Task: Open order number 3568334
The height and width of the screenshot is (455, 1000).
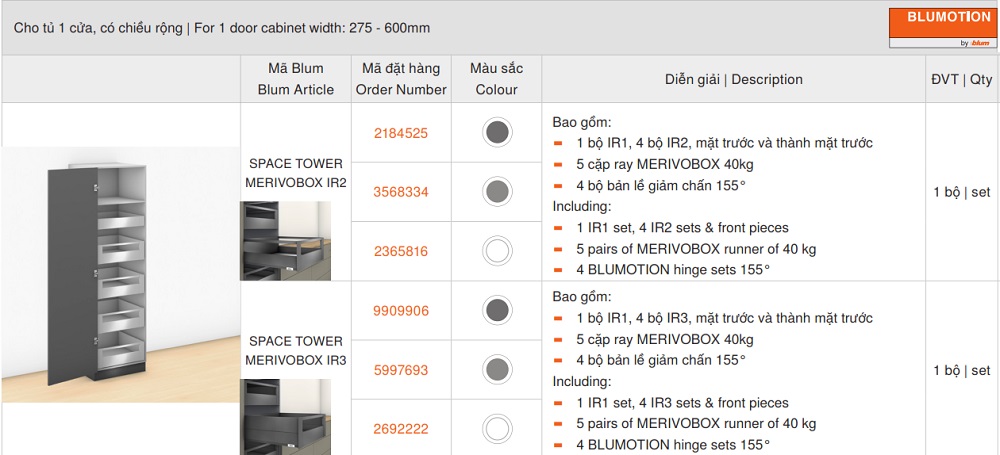Action: [x=400, y=191]
